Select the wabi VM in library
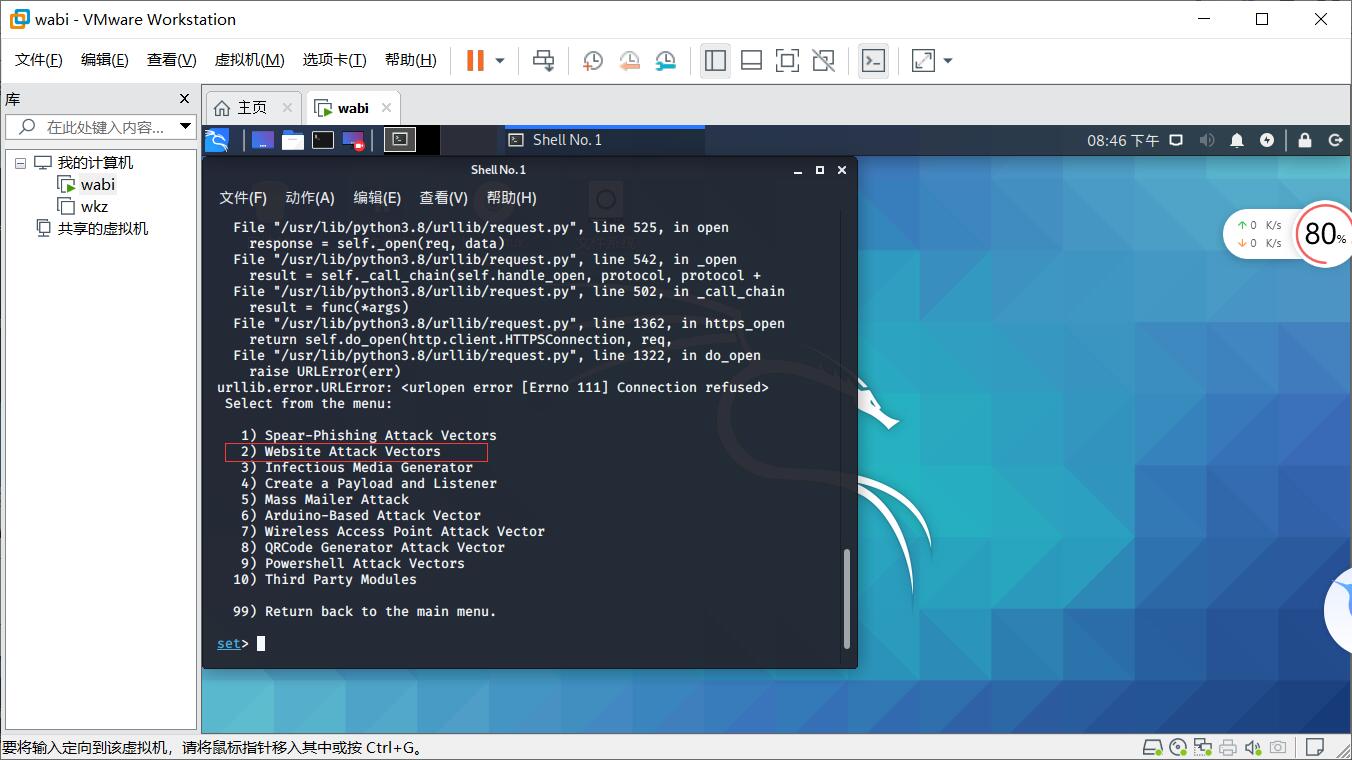 pyautogui.click(x=98, y=185)
